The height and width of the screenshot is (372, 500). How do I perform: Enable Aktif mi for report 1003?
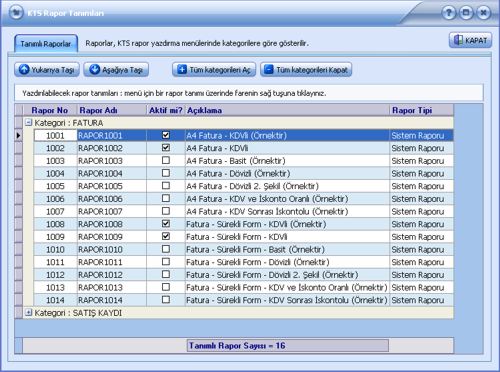[x=166, y=160]
